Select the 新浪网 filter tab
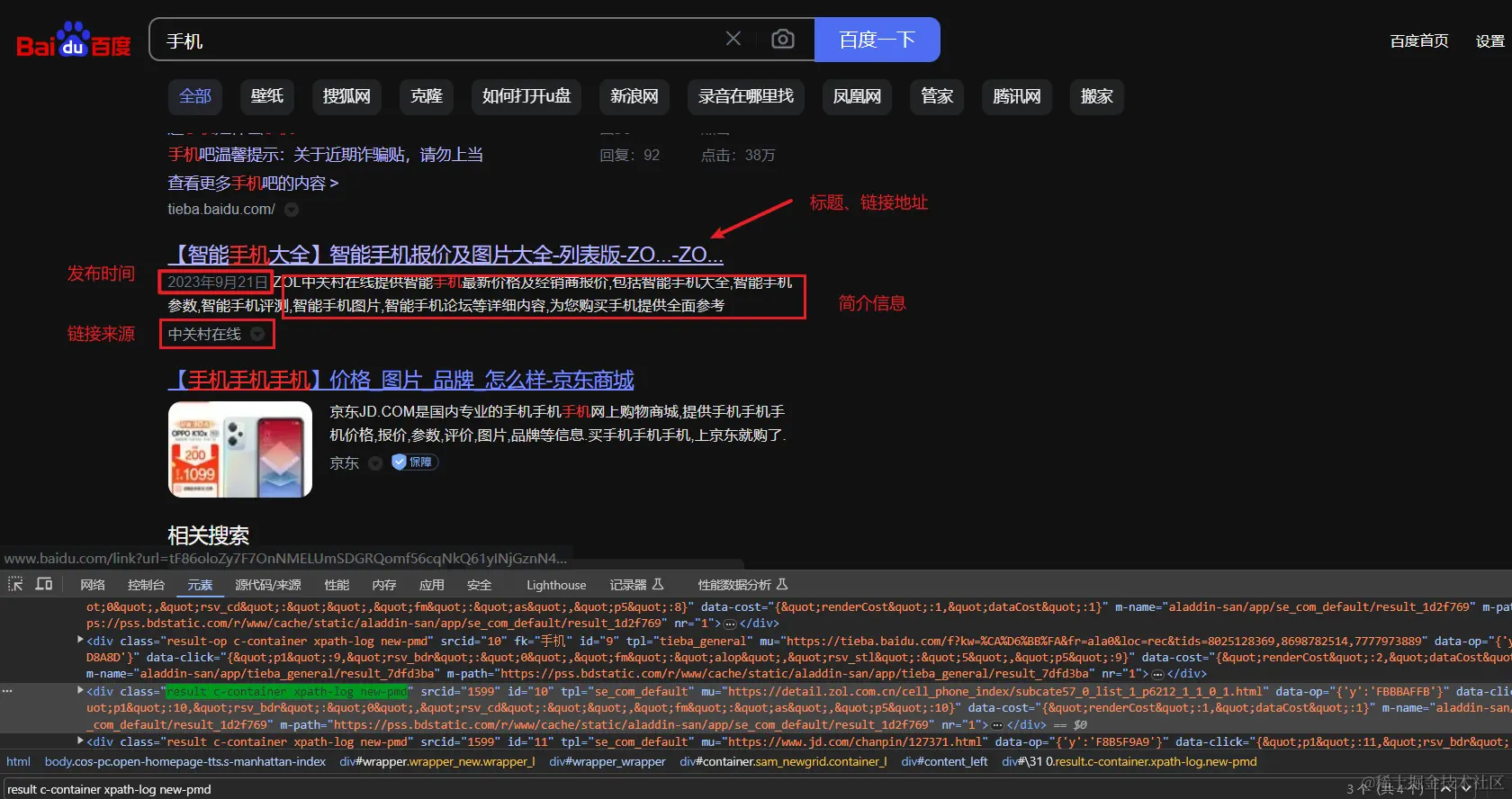This screenshot has height=799, width=1512. (634, 96)
